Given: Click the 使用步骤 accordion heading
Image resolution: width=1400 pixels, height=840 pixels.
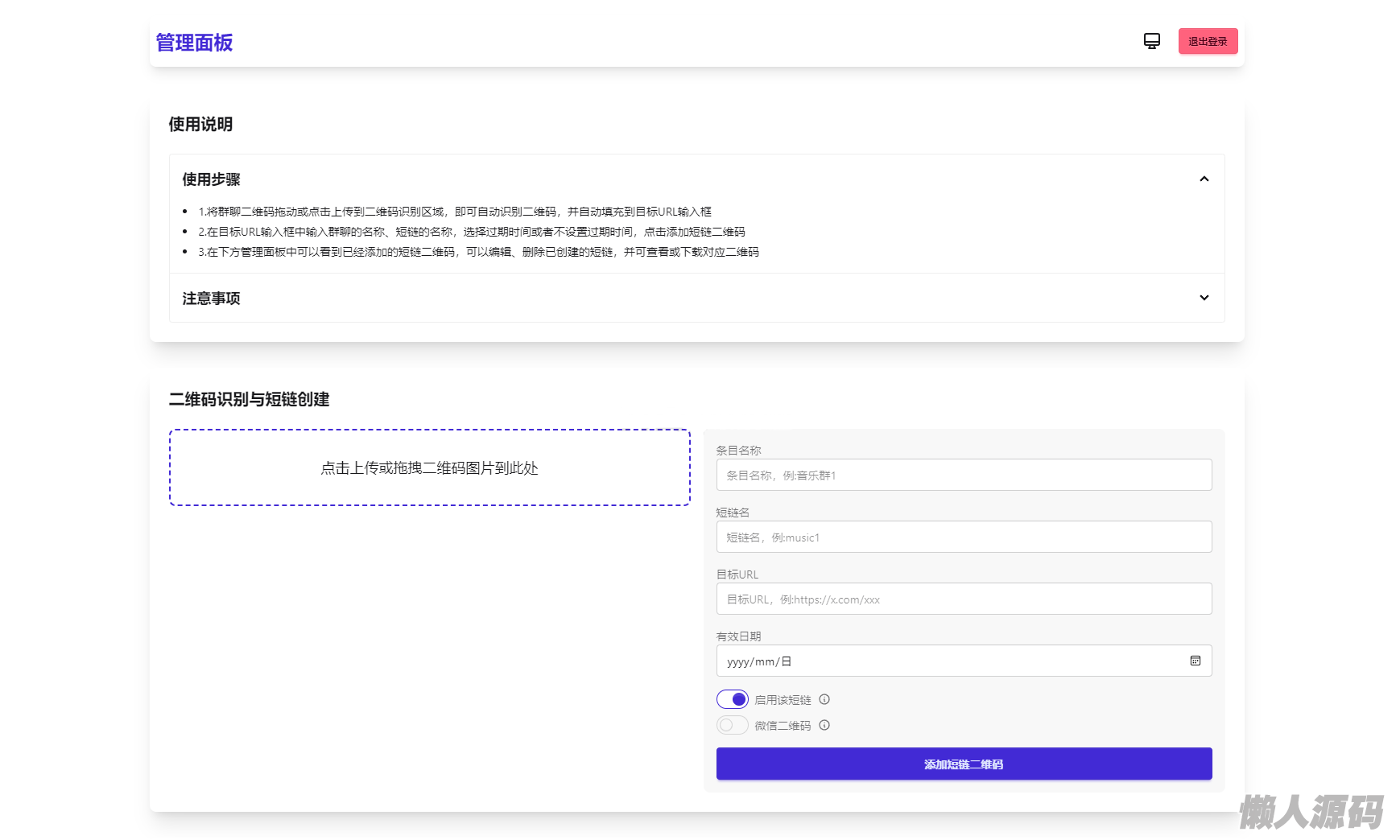Looking at the screenshot, I should pos(211,179).
